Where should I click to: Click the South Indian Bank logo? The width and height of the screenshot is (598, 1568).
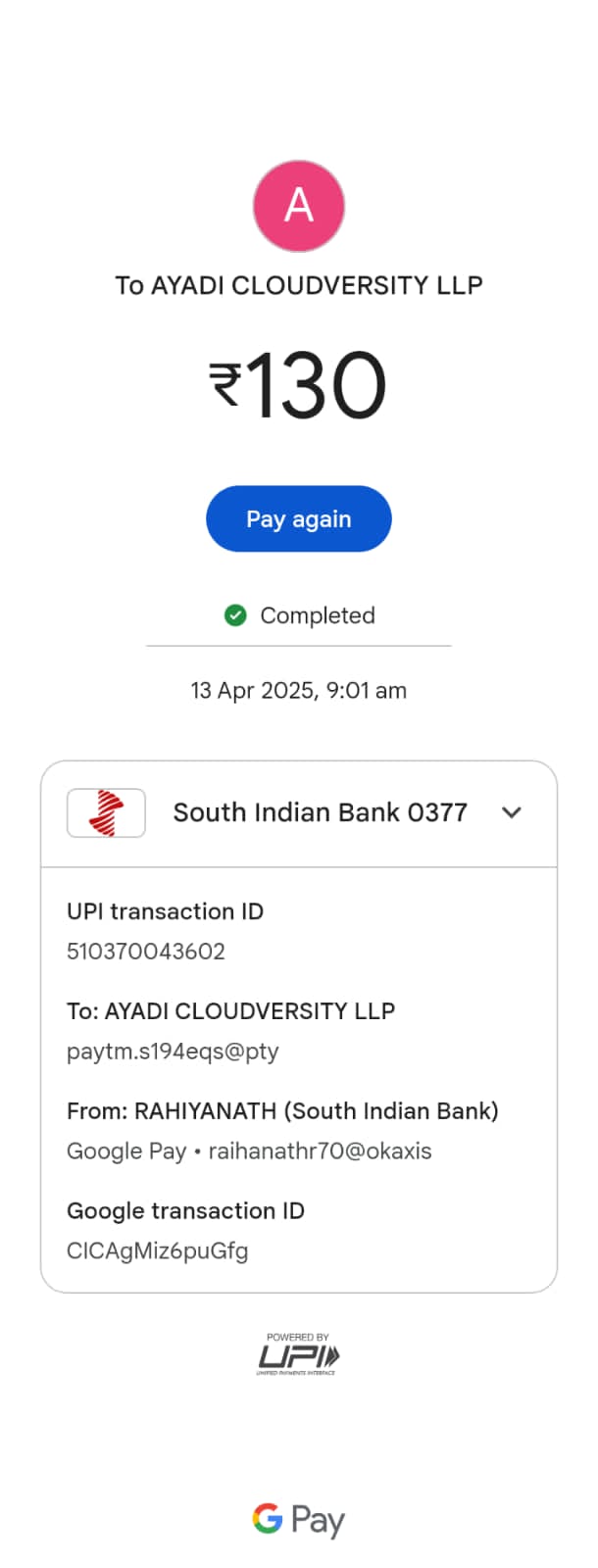click(x=106, y=812)
